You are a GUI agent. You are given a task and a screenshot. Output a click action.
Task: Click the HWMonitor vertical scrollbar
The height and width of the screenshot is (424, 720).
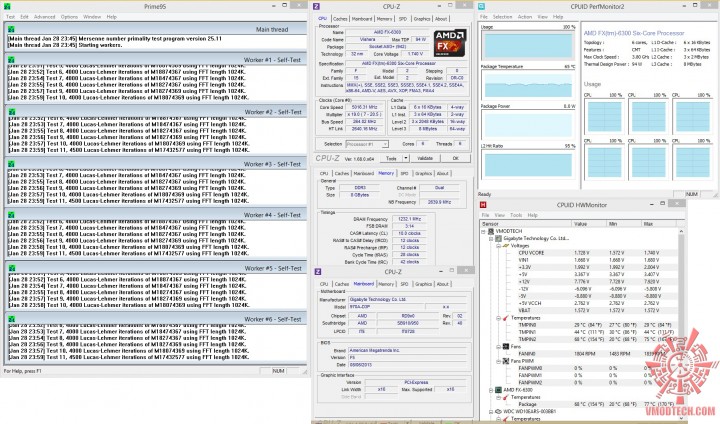click(x=681, y=322)
